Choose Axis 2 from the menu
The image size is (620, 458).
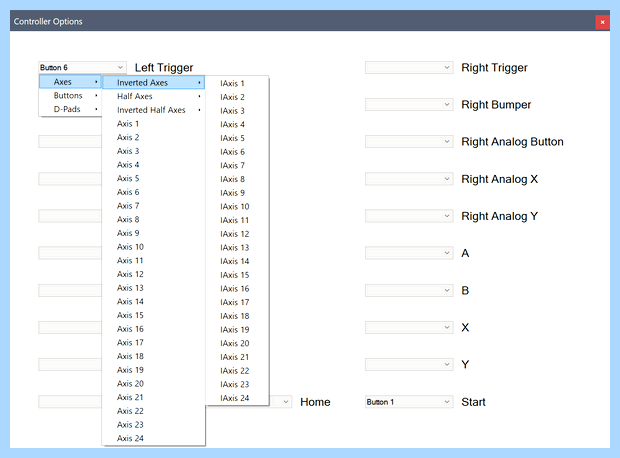153,137
